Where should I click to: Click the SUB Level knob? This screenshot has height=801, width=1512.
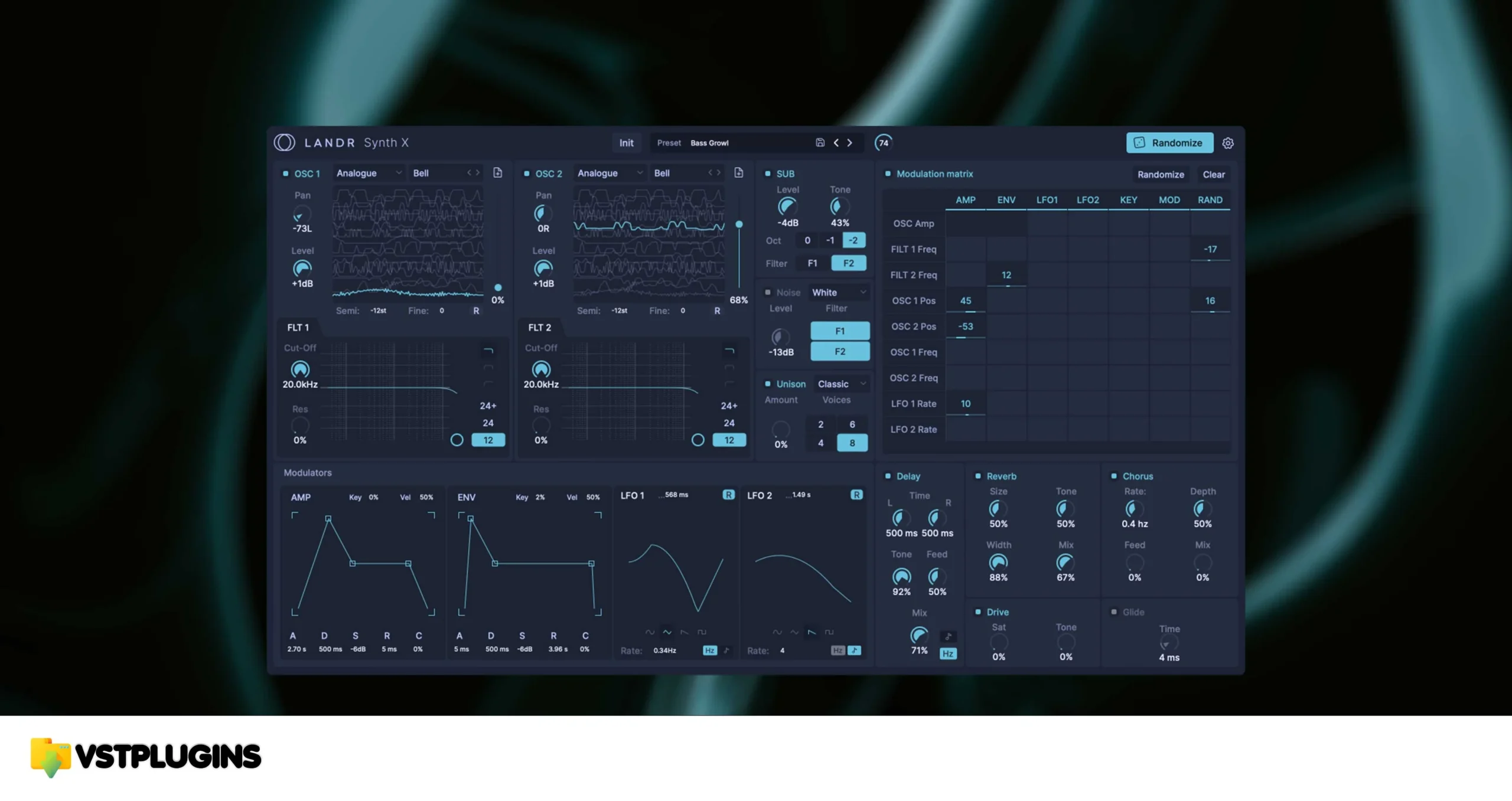pyautogui.click(x=787, y=206)
